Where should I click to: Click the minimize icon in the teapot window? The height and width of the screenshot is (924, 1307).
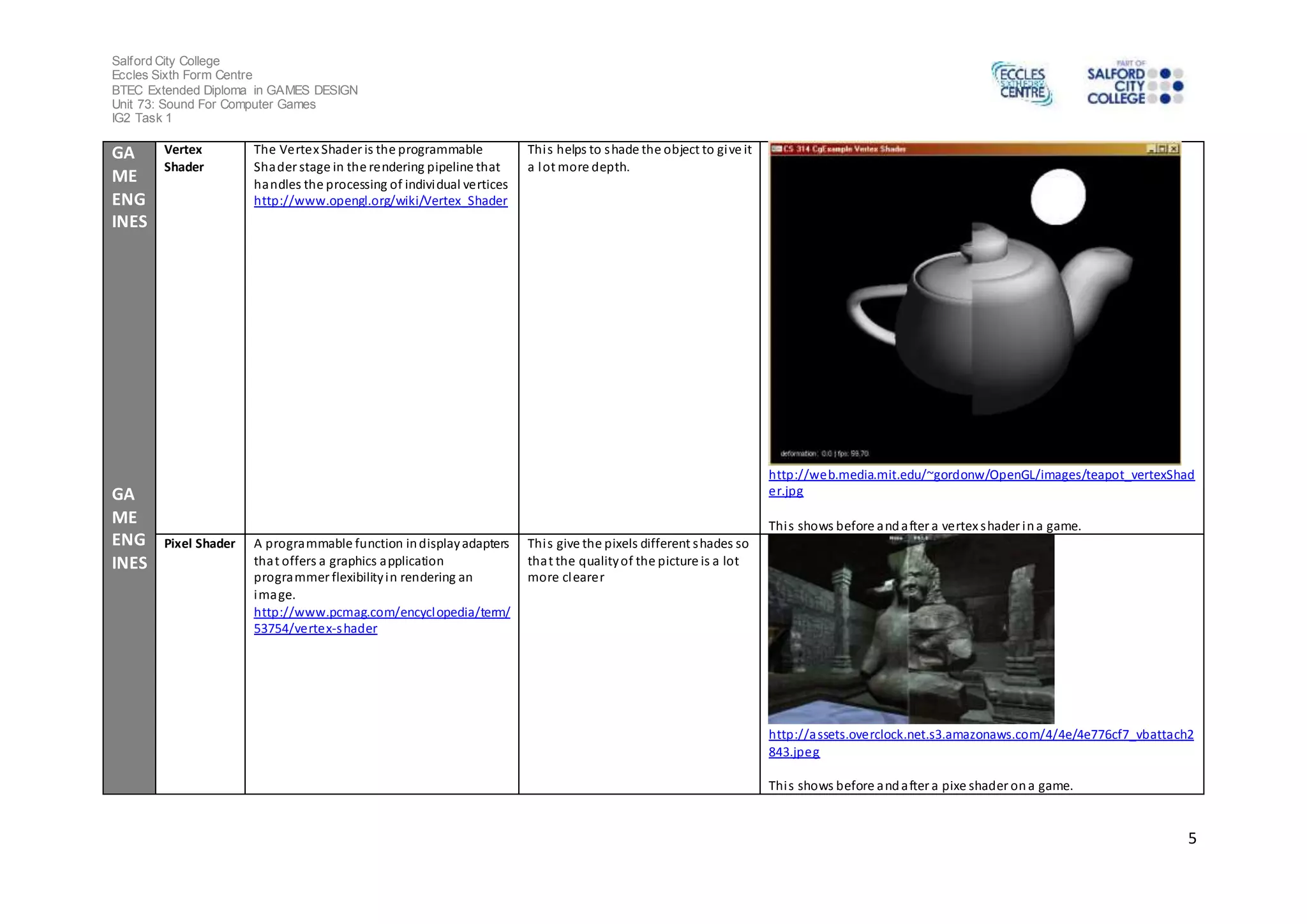[x=1152, y=149]
